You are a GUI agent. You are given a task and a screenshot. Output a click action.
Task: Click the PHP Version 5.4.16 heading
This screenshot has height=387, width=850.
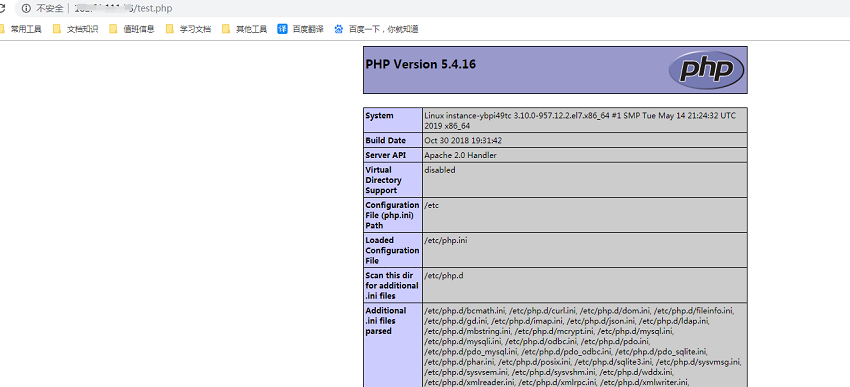[x=421, y=64]
